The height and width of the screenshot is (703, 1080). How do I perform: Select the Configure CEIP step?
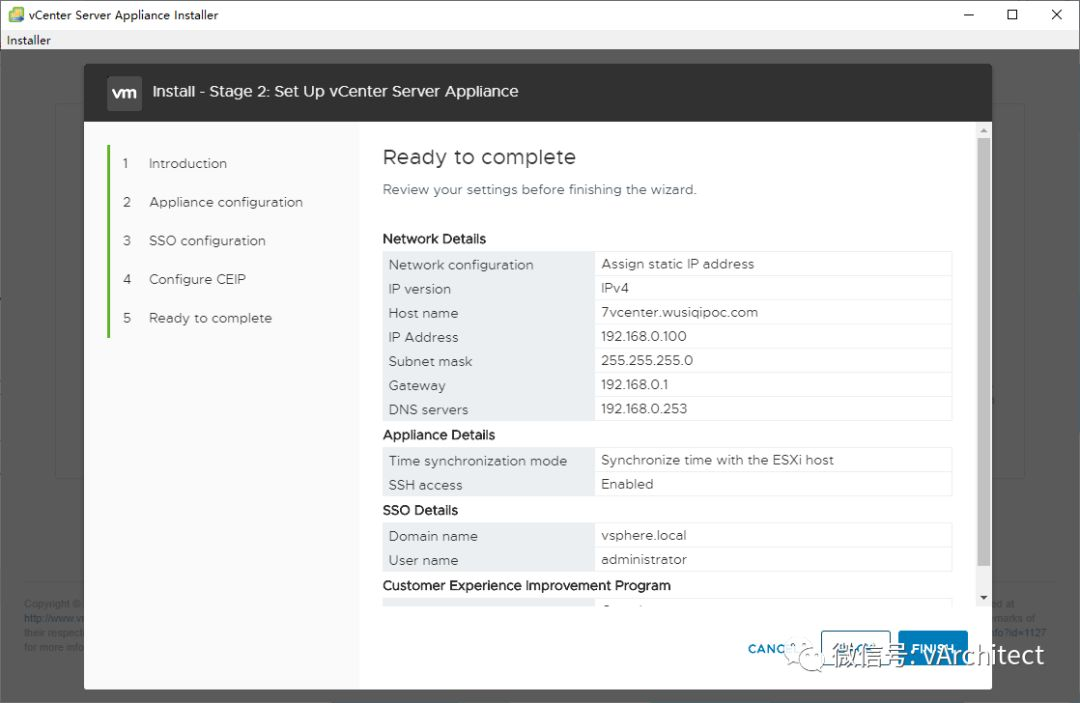point(197,279)
